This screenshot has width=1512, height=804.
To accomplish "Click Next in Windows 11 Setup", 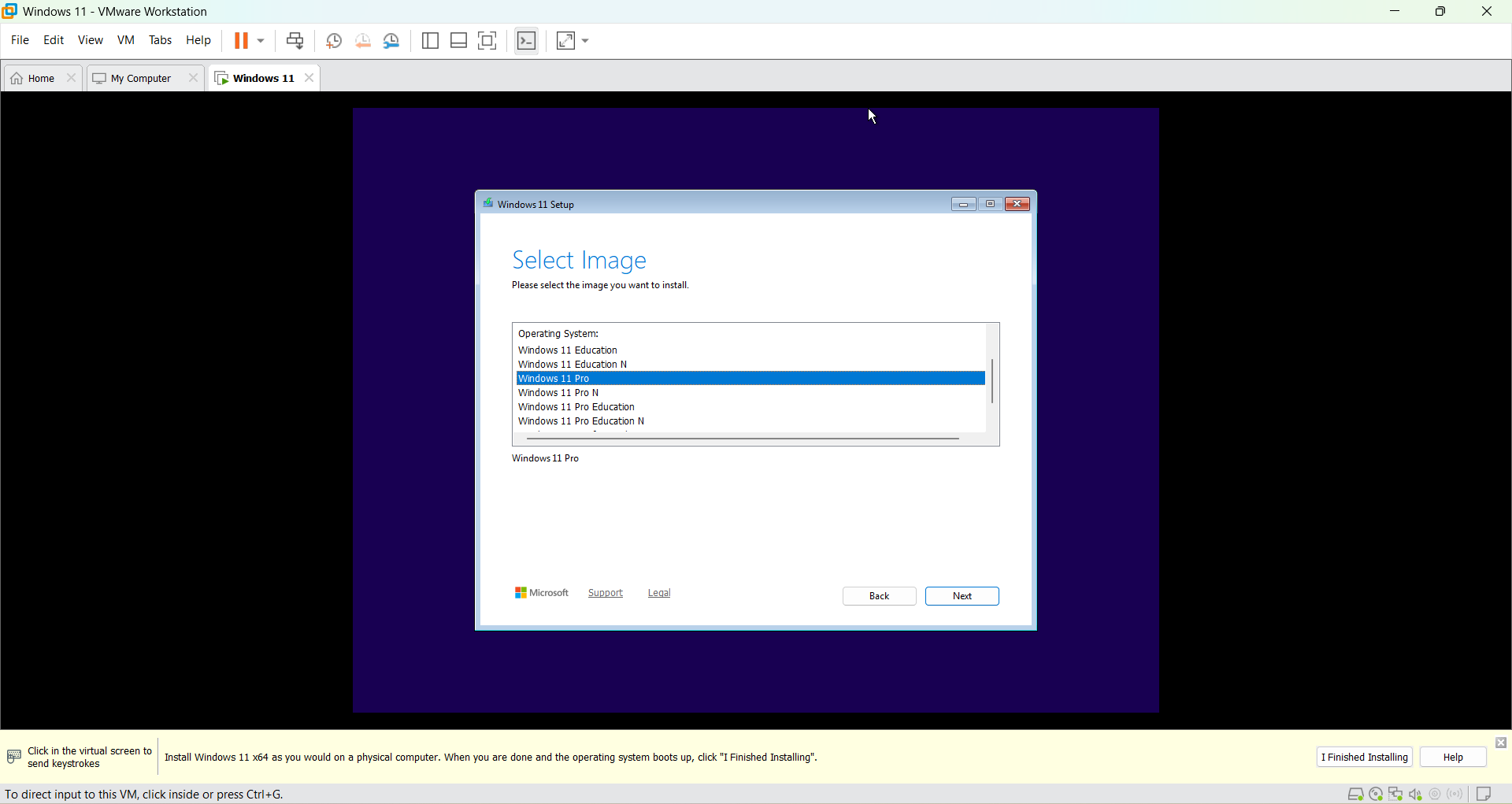I will coord(962,596).
